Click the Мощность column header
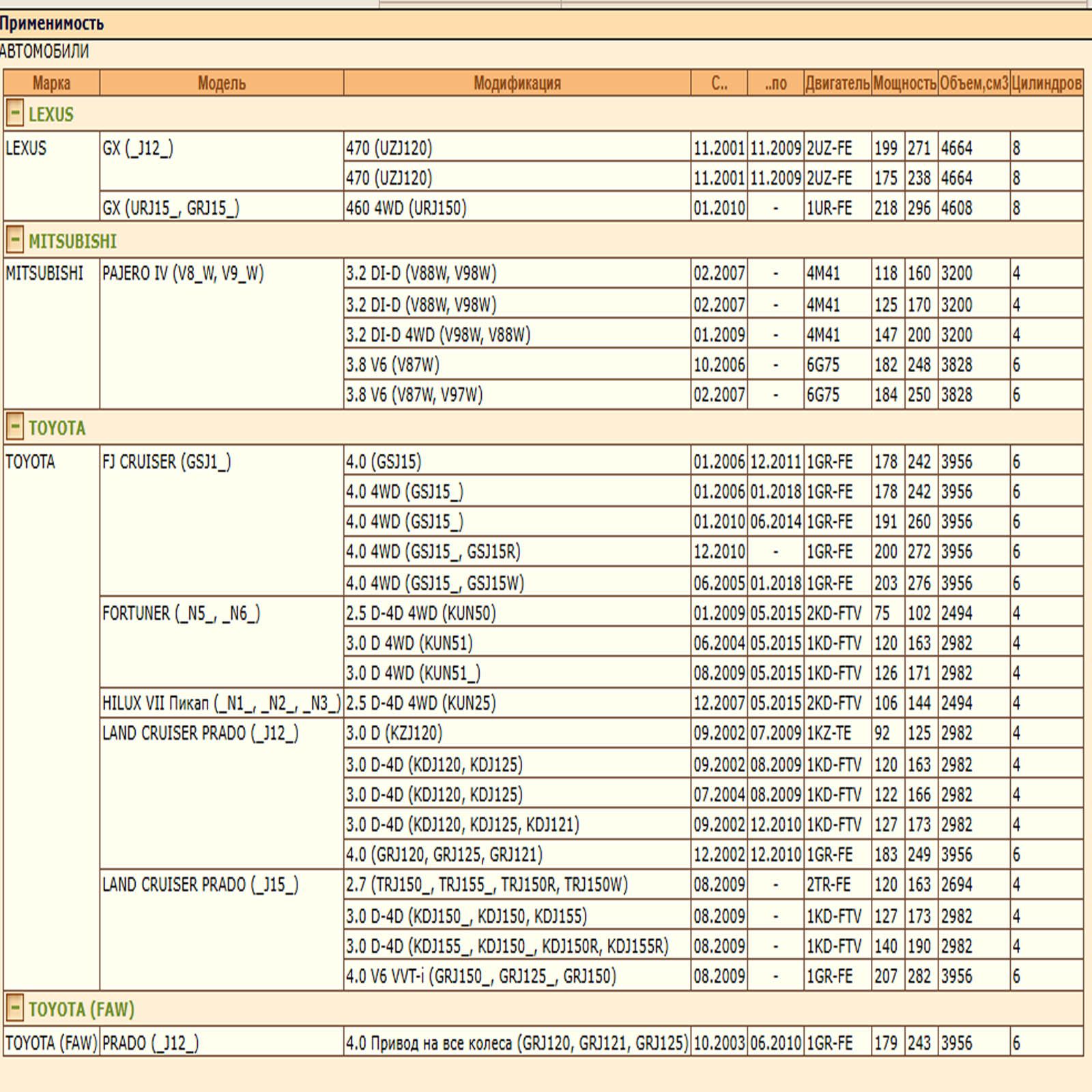The image size is (1092, 1092). click(905, 83)
